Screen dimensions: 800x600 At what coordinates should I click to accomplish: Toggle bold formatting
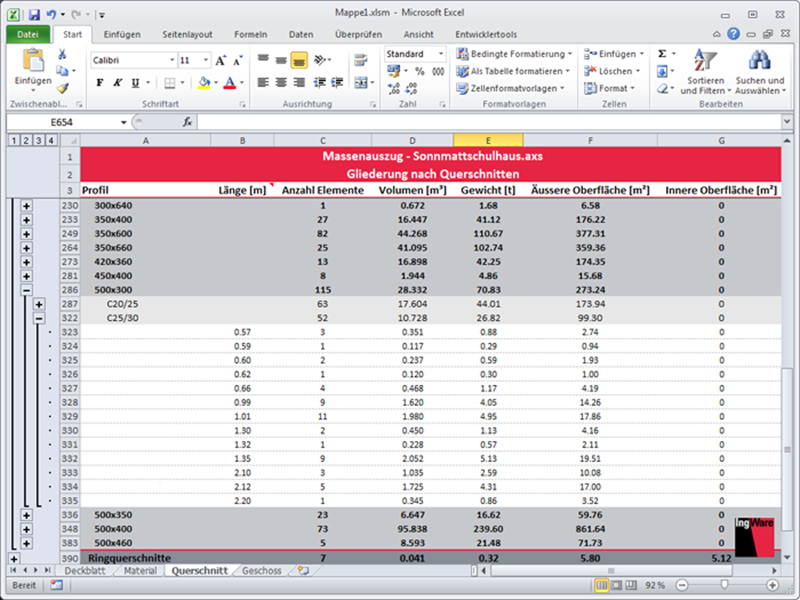[100, 83]
